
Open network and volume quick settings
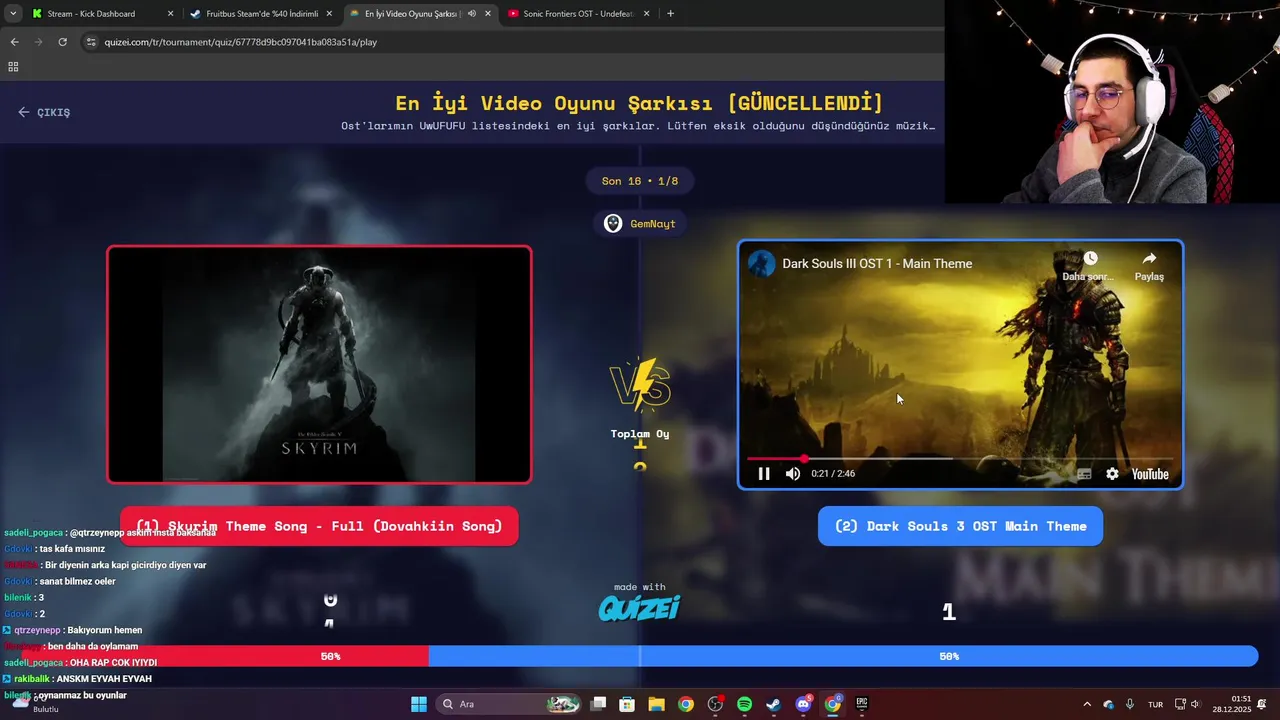(1187, 704)
